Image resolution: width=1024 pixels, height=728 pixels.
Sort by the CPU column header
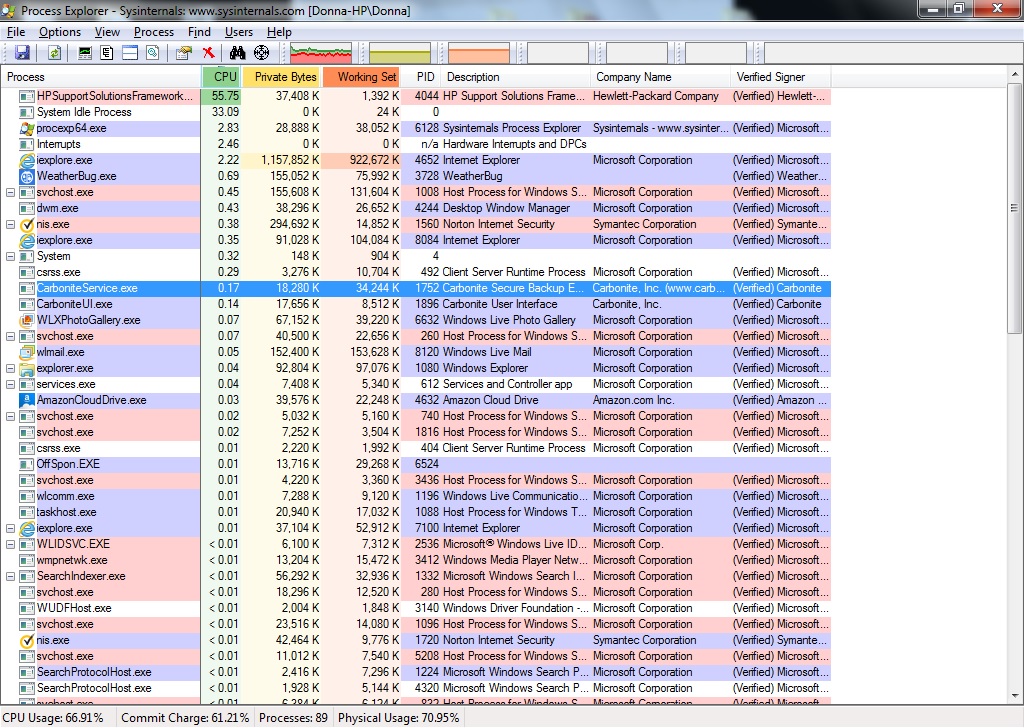point(222,77)
